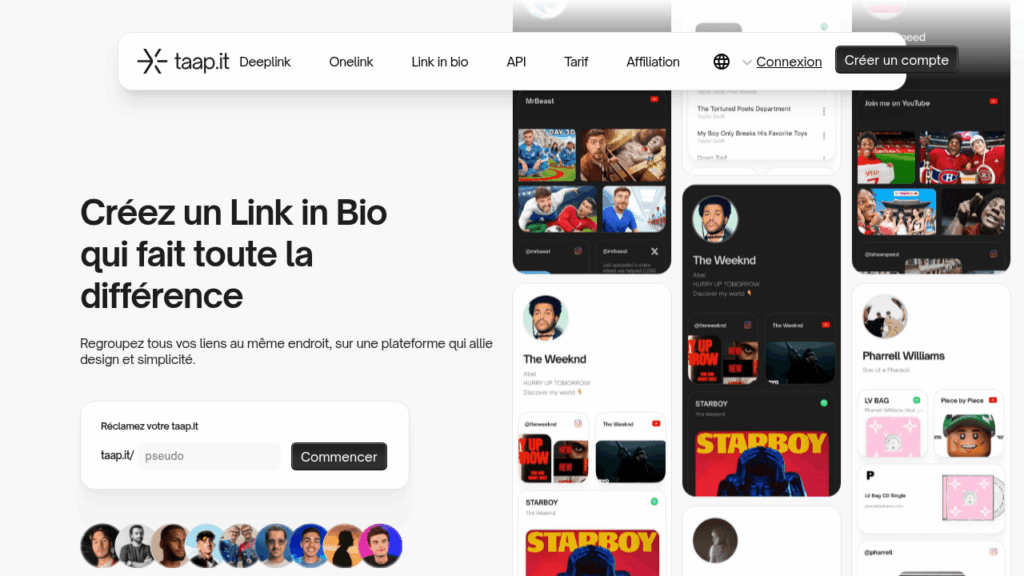Click the YouTube icon on MrBeast card
The height and width of the screenshot is (576, 1024).
(654, 99)
